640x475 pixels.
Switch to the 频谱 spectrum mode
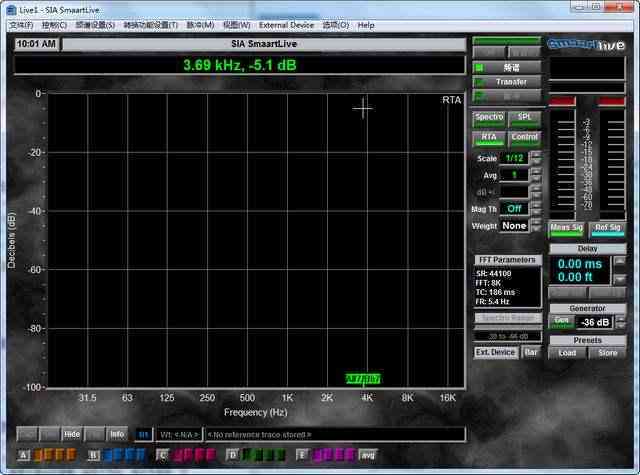pos(507,67)
